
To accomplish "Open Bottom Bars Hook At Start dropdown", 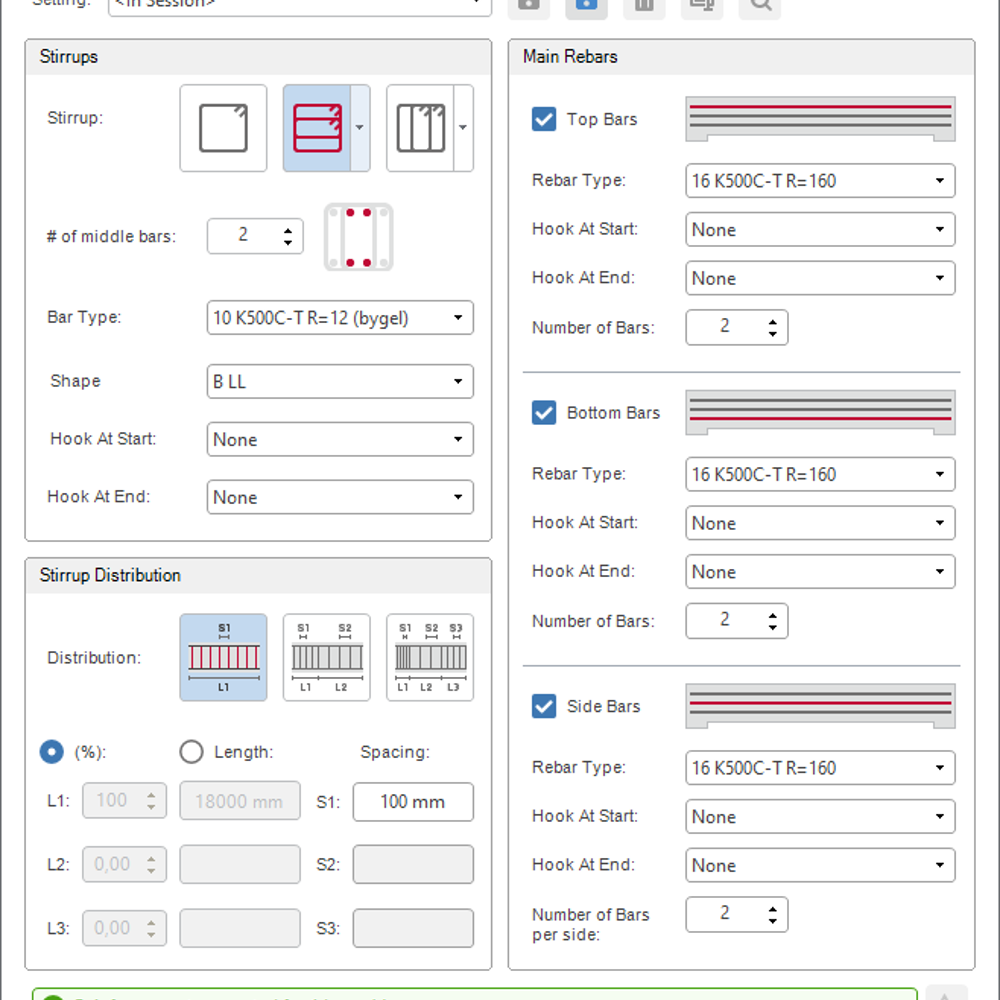I will pos(820,523).
